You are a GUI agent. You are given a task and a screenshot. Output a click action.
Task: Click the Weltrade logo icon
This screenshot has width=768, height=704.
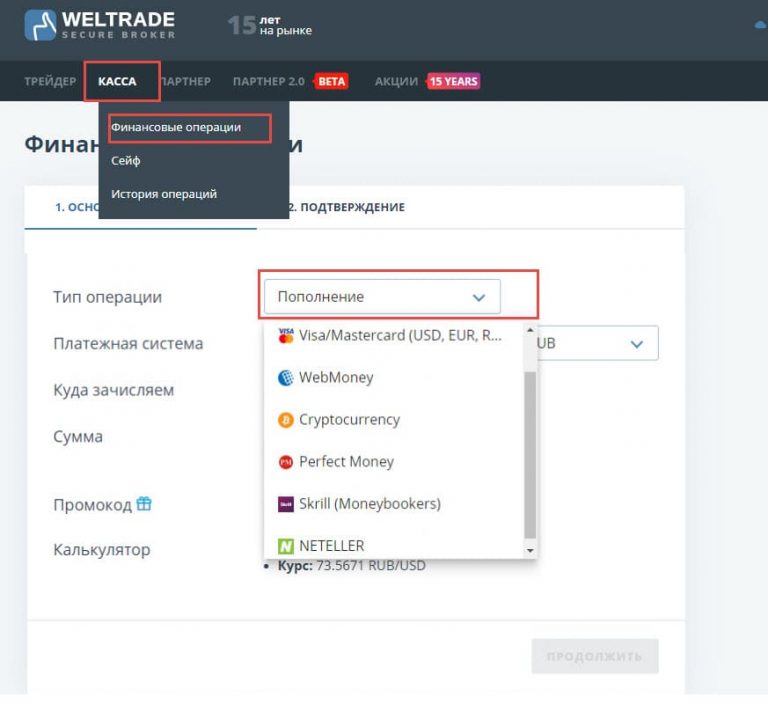[x=40, y=25]
